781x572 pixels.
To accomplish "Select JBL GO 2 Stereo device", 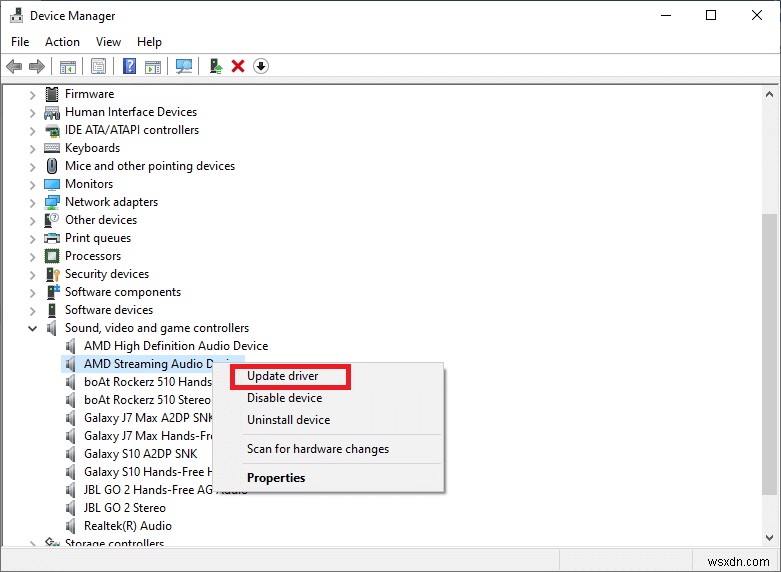I will click(125, 508).
